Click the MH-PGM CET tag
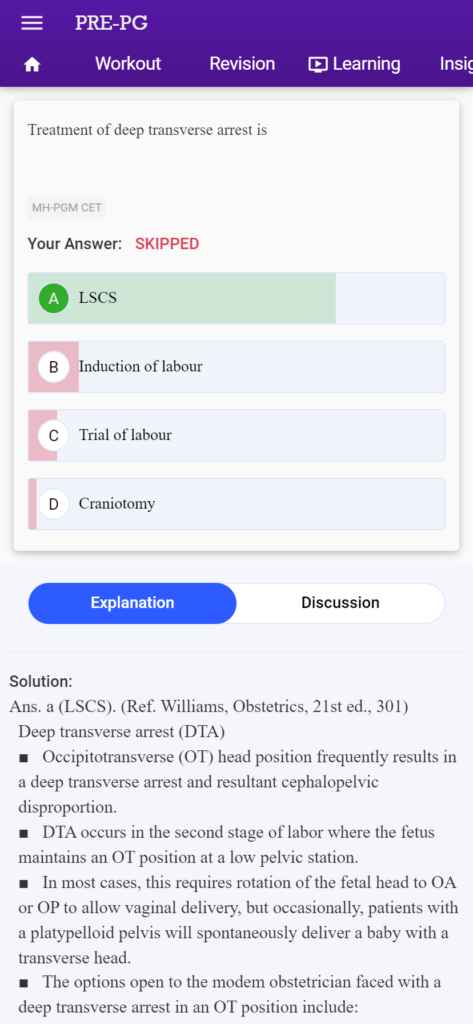473x1024 pixels. (67, 209)
